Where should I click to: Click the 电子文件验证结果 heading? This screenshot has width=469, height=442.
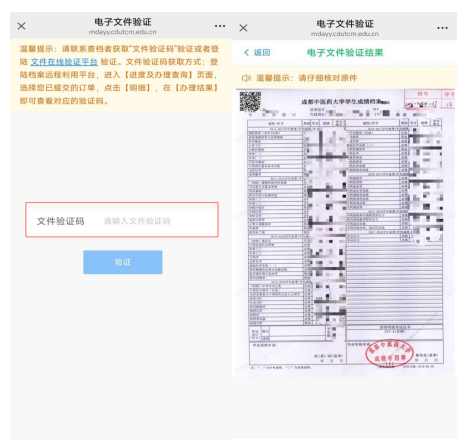pyautogui.click(x=345, y=53)
